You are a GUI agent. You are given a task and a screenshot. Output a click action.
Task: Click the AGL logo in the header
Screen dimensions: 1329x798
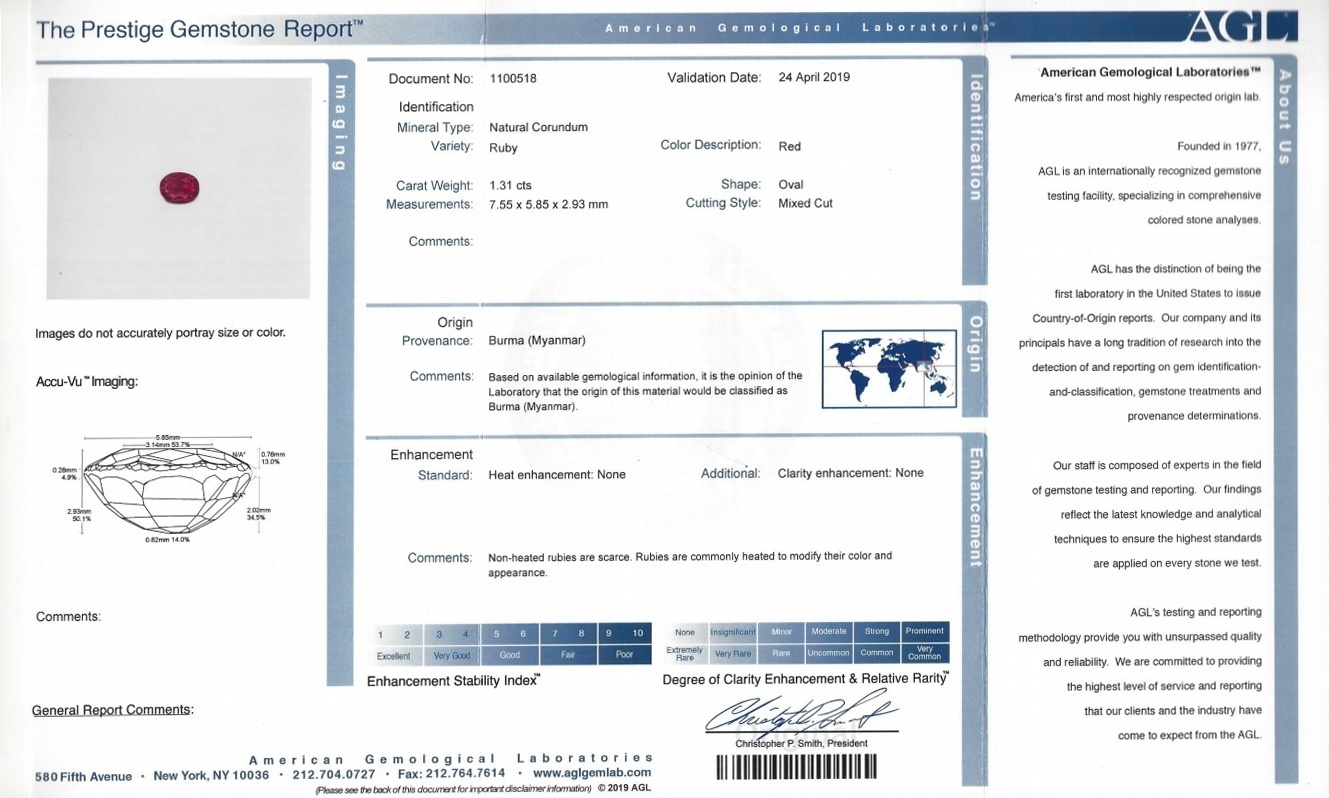point(1239,27)
